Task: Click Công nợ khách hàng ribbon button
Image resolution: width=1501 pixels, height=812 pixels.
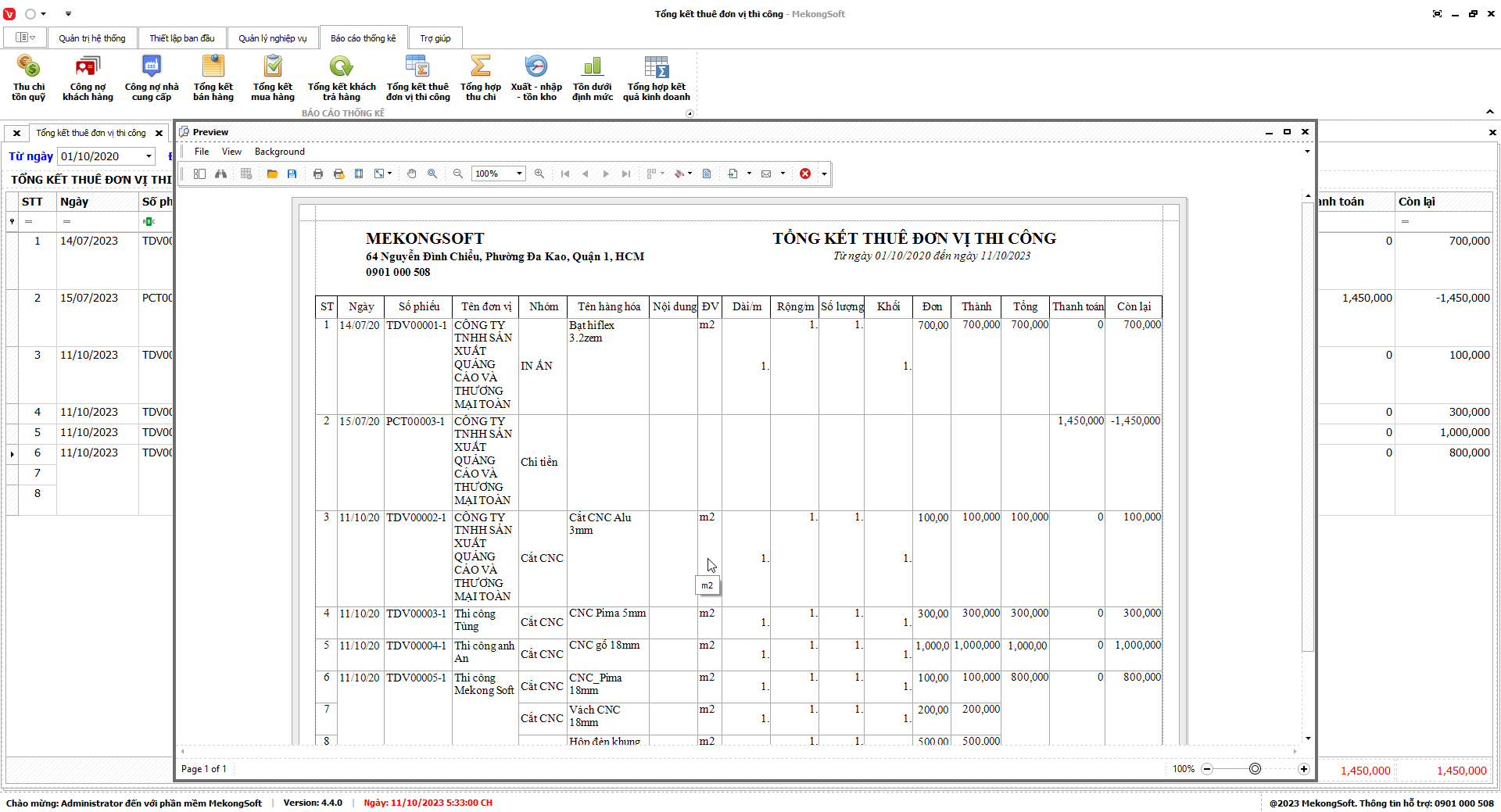Action: pos(88,78)
